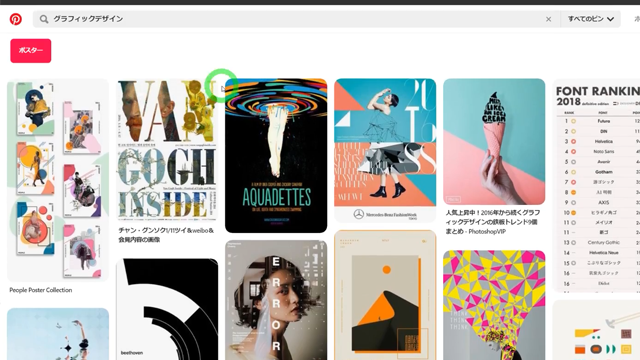Screen dimensions: 640x360
Task: Open the yellow pink triangles poster pin
Action: [x=494, y=305]
